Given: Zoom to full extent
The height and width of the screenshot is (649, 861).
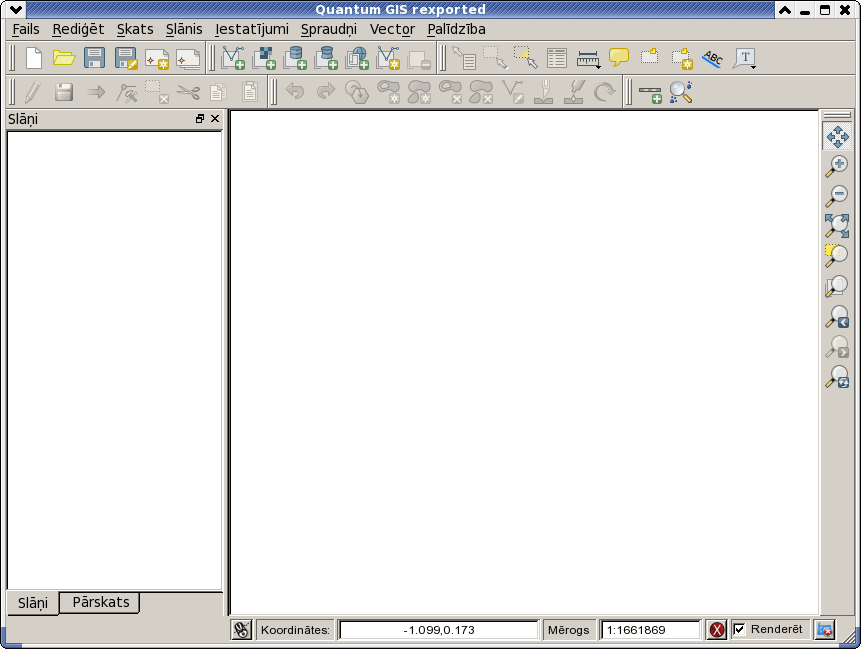Looking at the screenshot, I should (837, 226).
